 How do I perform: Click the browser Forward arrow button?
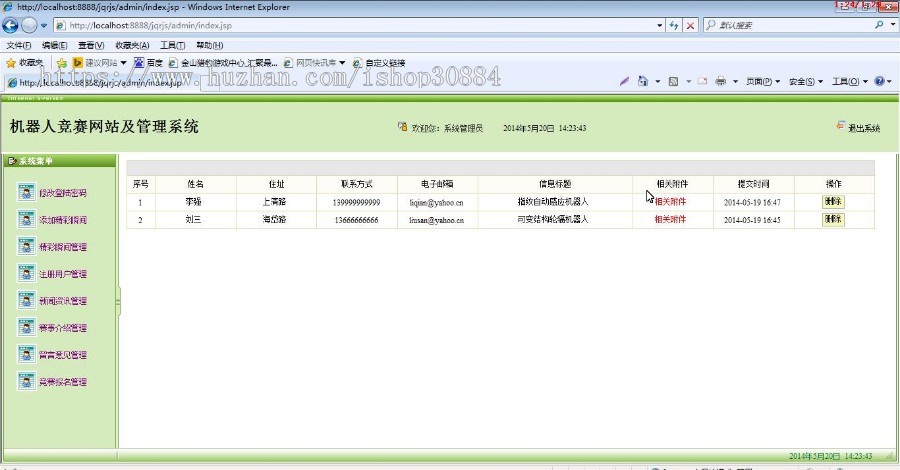coord(29,25)
